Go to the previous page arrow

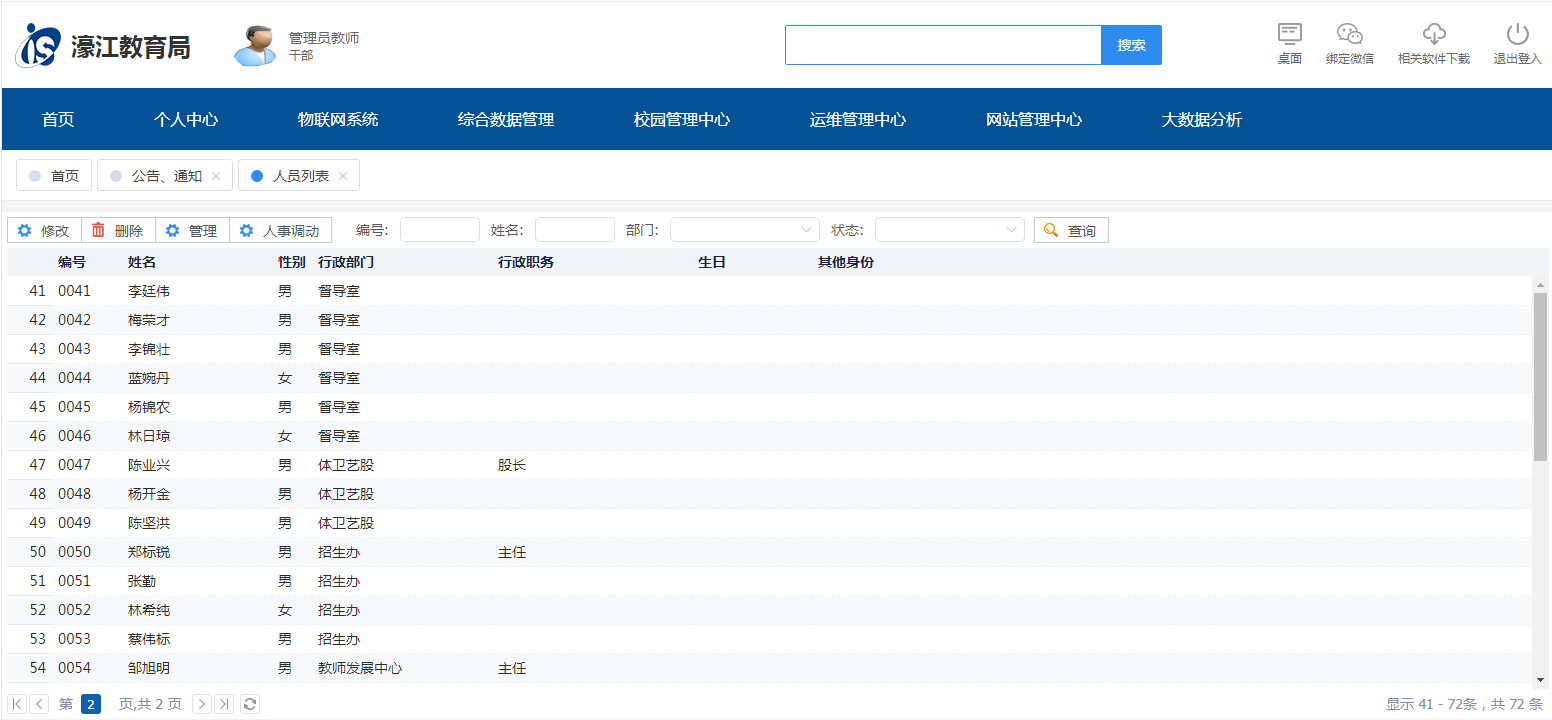pos(39,704)
